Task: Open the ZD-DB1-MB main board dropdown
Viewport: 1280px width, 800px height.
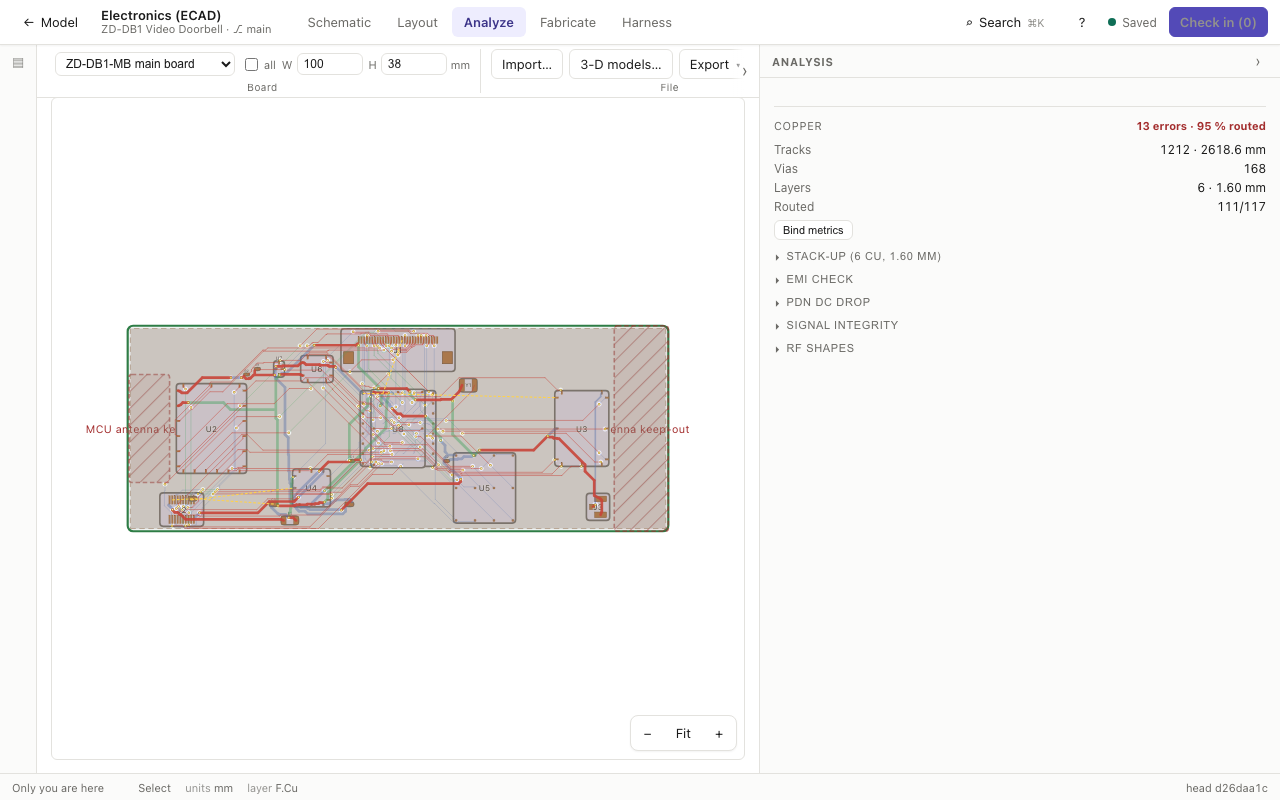Action: tap(145, 64)
